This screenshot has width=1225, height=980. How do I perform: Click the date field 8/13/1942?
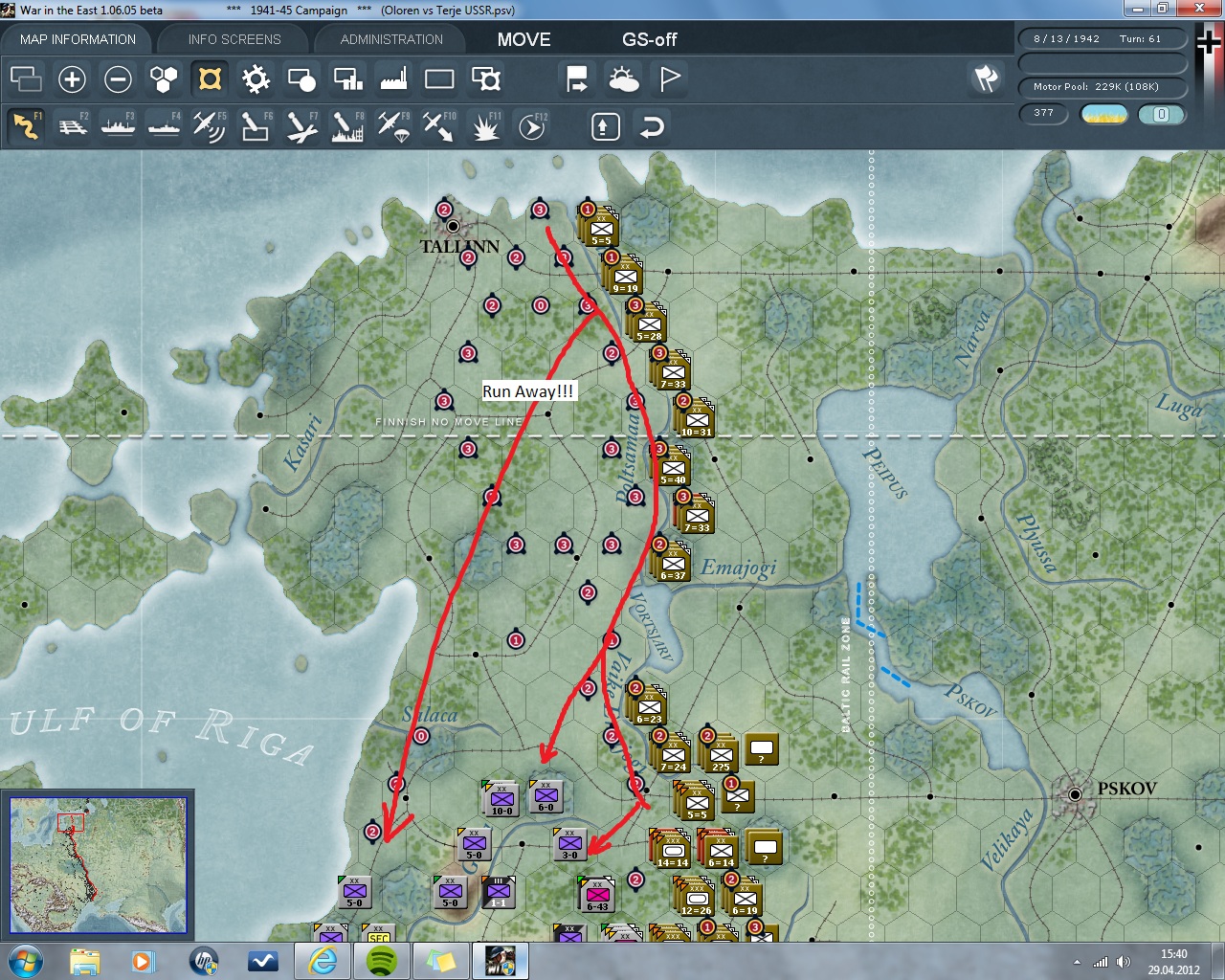1066,39
